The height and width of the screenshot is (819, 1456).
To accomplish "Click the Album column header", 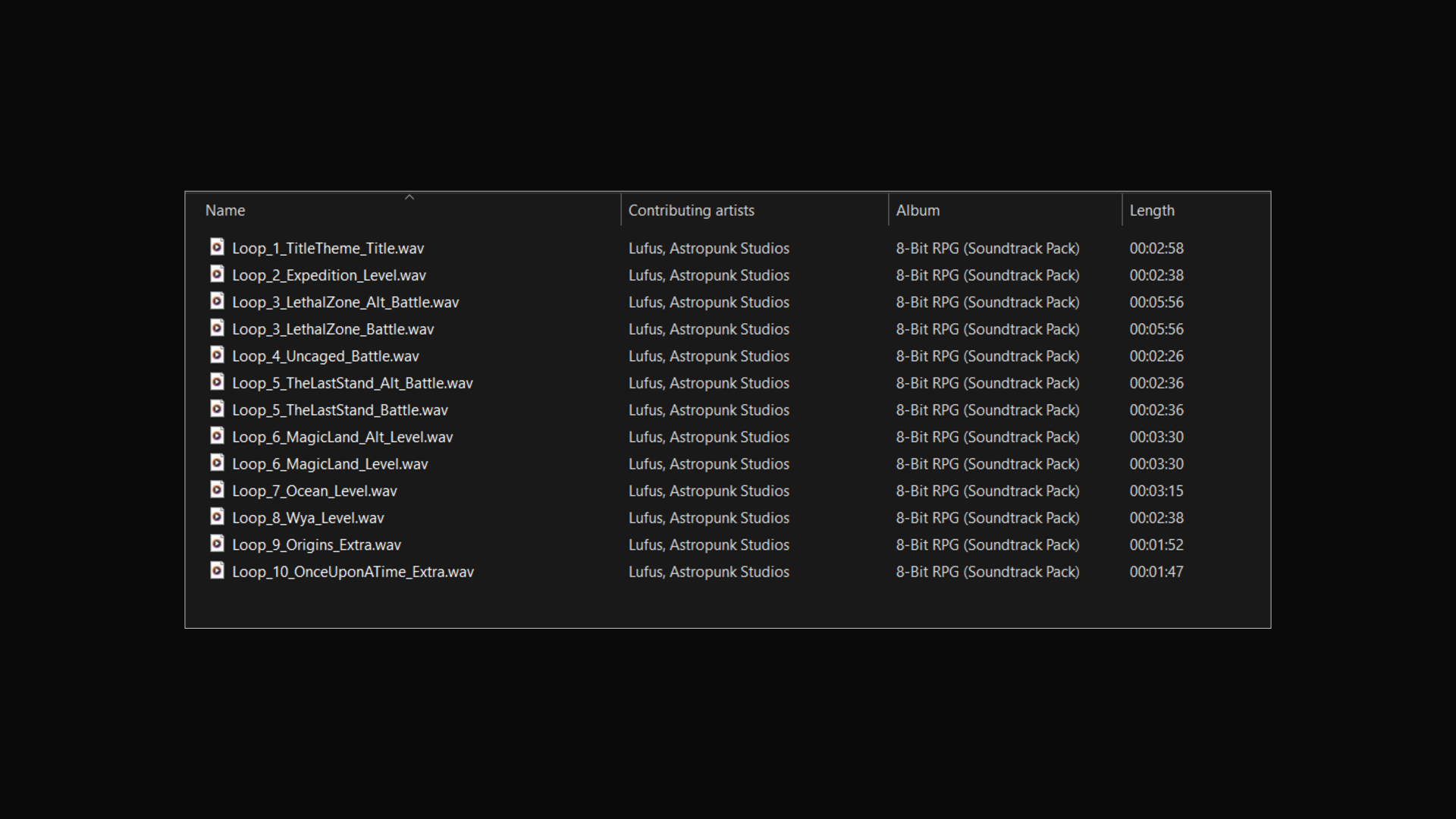I will click(x=918, y=211).
